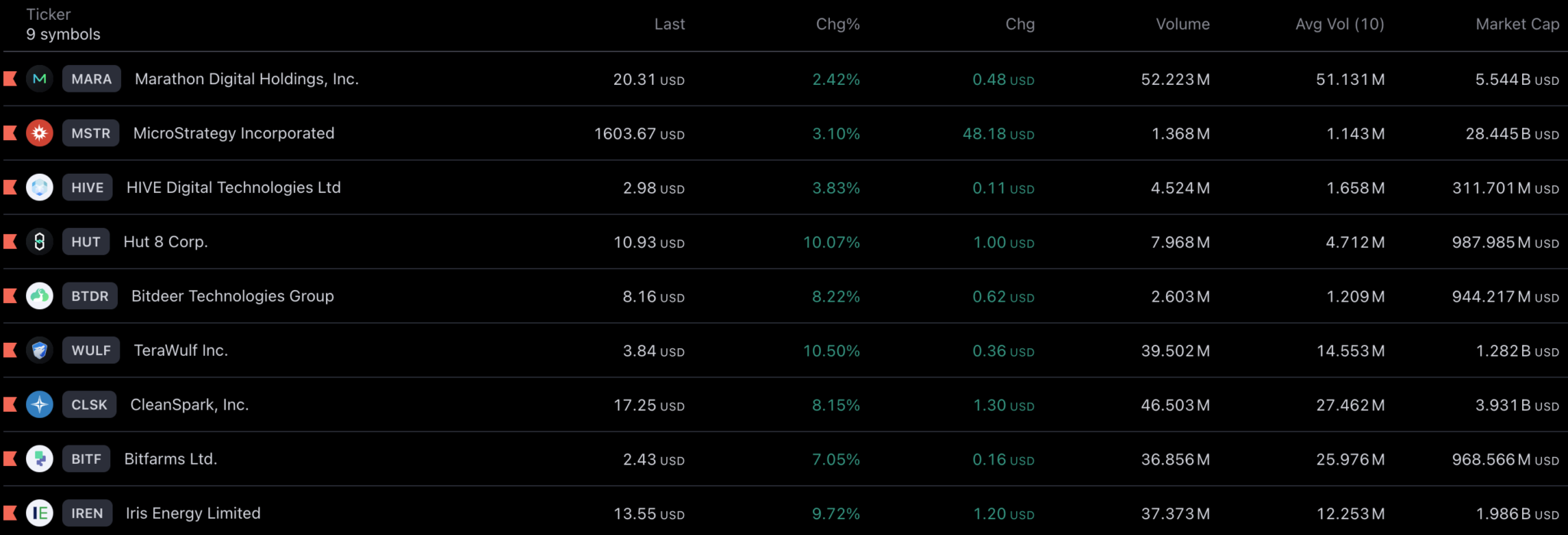
Task: Toggle the flag on the MARA row
Action: pos(11,79)
